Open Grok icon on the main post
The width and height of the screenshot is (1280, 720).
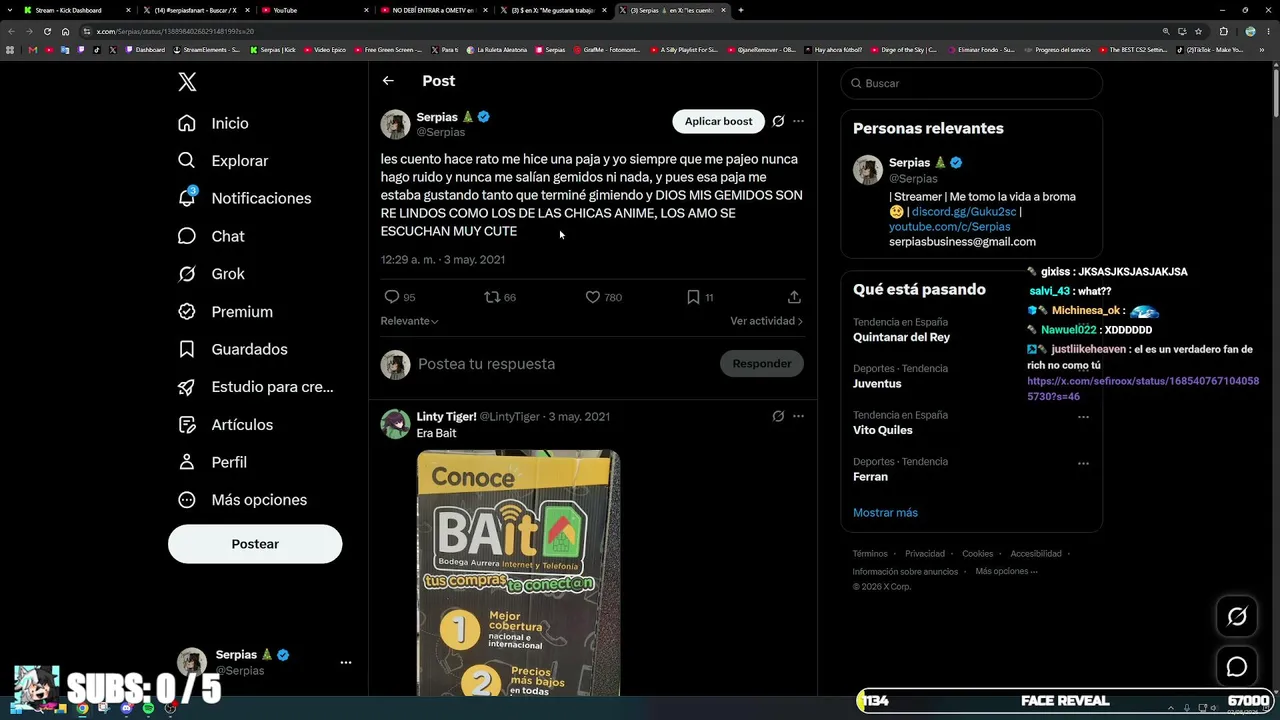click(778, 121)
